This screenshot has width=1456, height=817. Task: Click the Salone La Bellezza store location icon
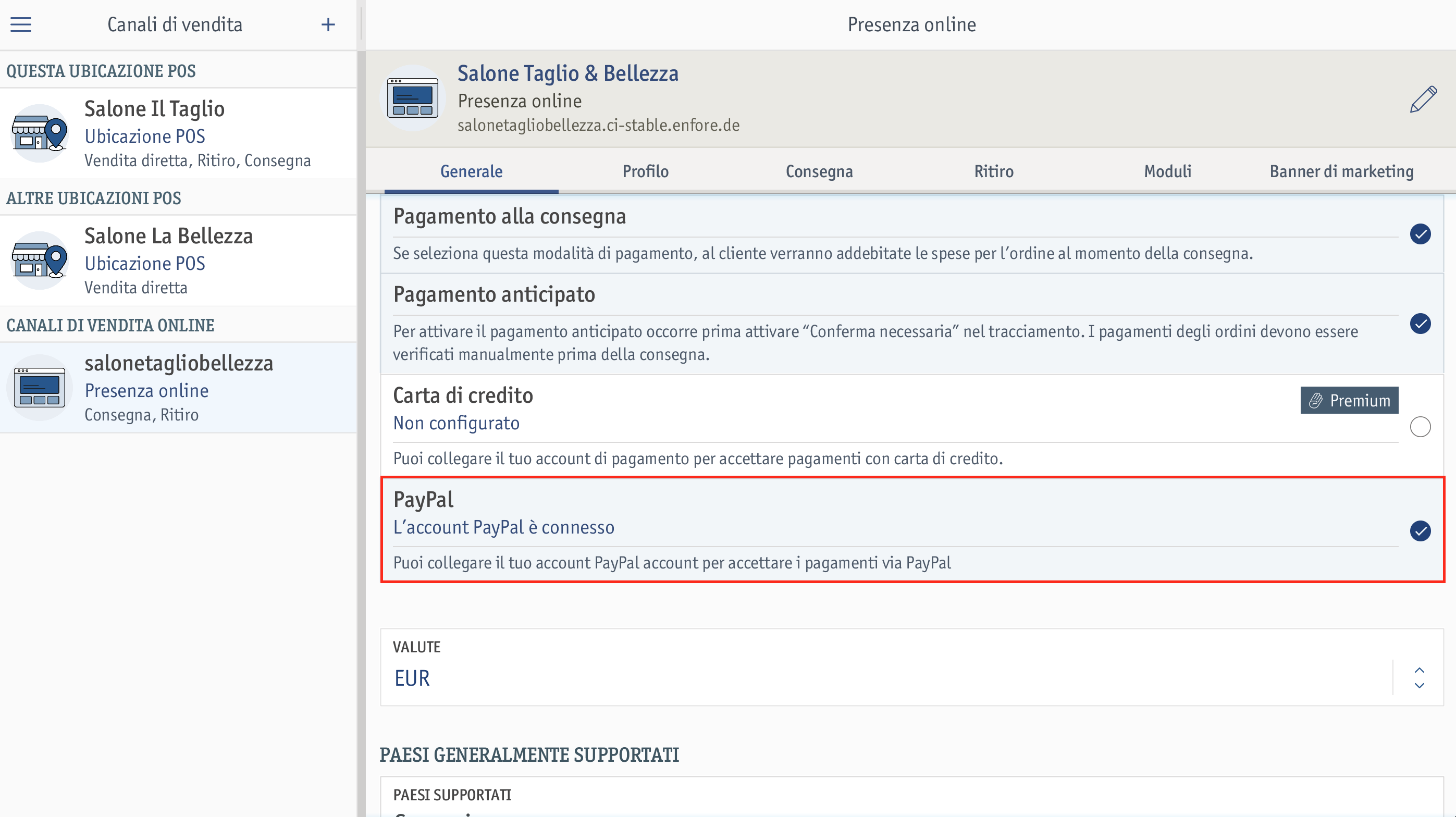click(x=39, y=261)
